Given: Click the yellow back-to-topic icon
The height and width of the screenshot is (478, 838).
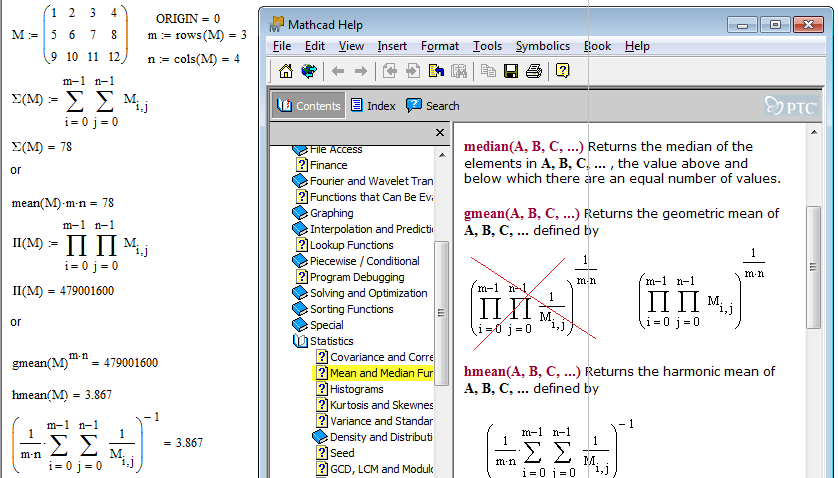Looking at the screenshot, I should [436, 71].
